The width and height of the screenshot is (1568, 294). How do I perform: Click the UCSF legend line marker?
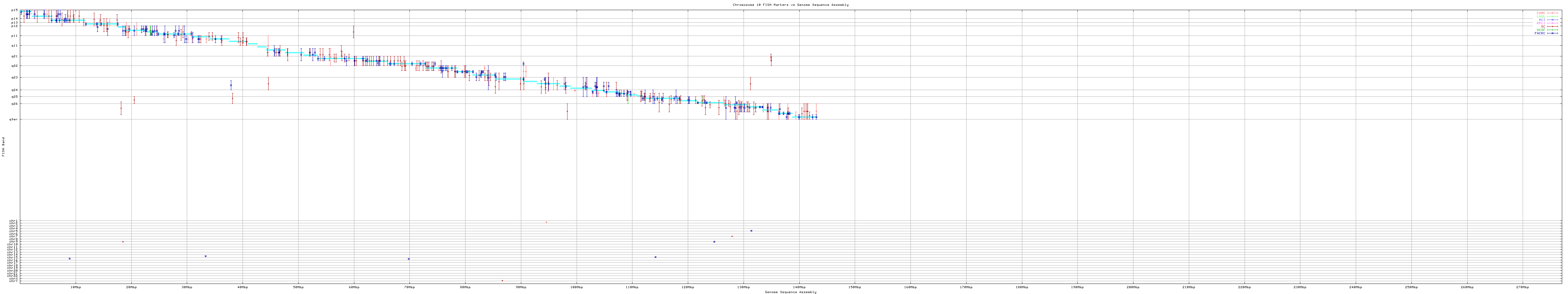tap(1552, 30)
